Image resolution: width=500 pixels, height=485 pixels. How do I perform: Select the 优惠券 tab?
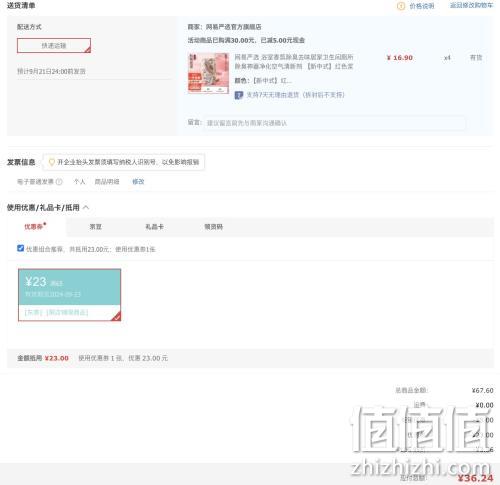[x=33, y=227]
